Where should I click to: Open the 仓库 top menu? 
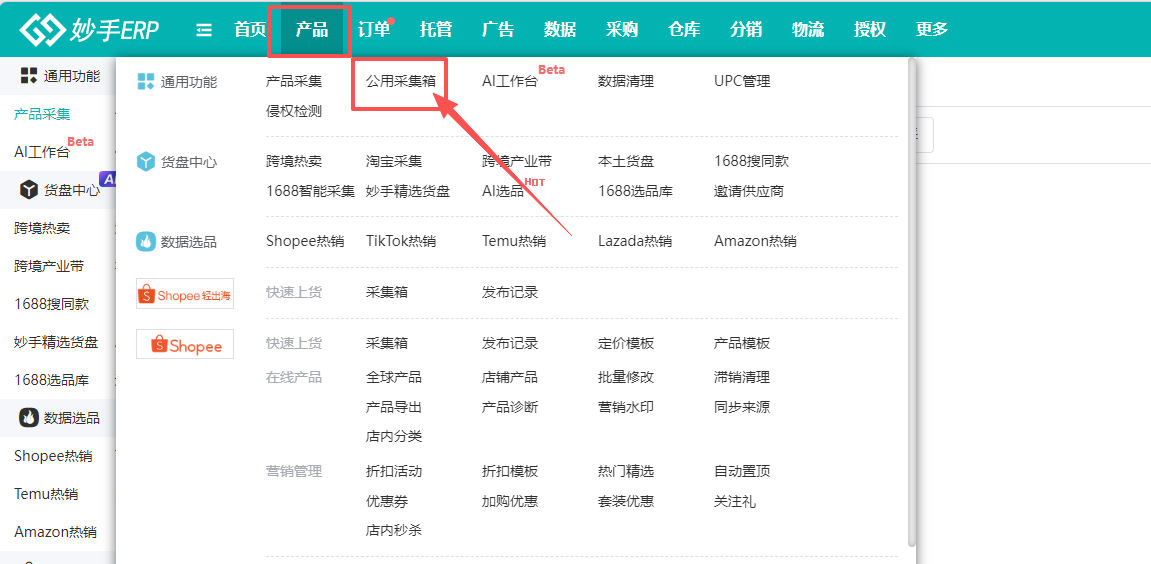tap(684, 29)
